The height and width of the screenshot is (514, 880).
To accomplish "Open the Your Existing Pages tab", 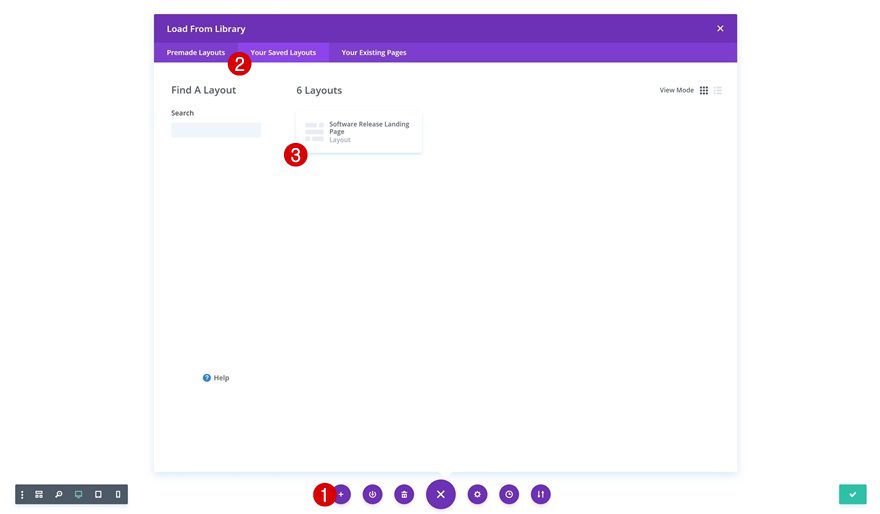I will point(374,52).
